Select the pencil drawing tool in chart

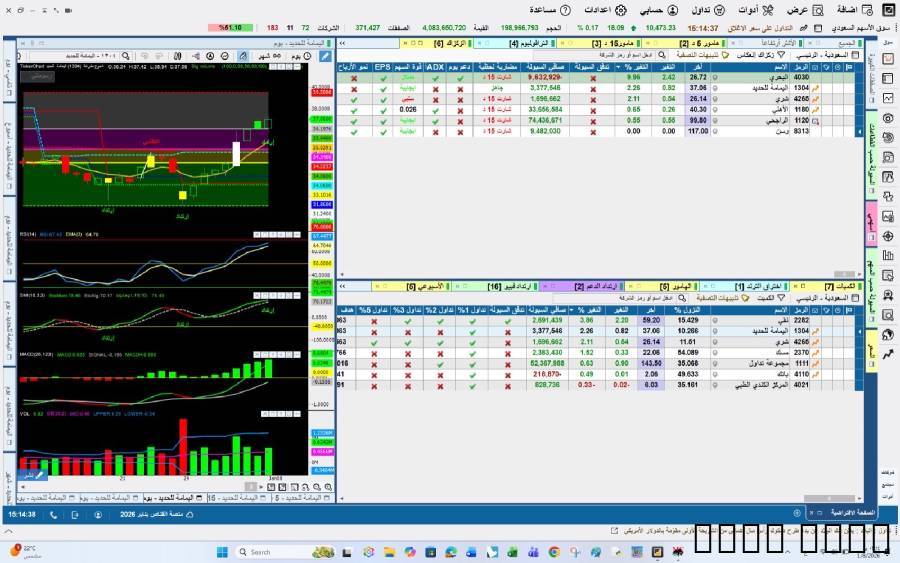(325, 56)
